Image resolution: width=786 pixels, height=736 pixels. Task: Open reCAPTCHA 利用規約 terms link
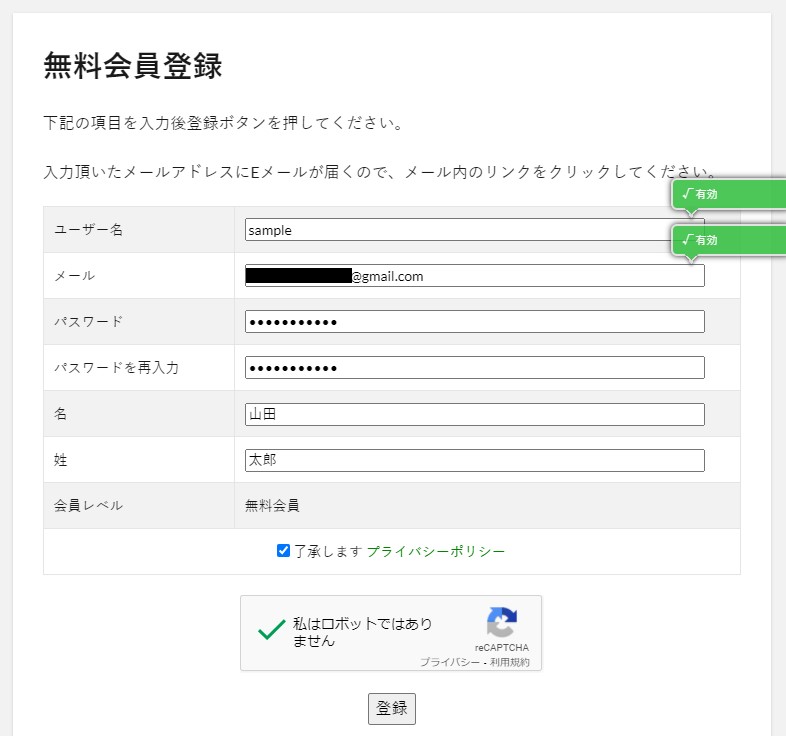coord(510,662)
